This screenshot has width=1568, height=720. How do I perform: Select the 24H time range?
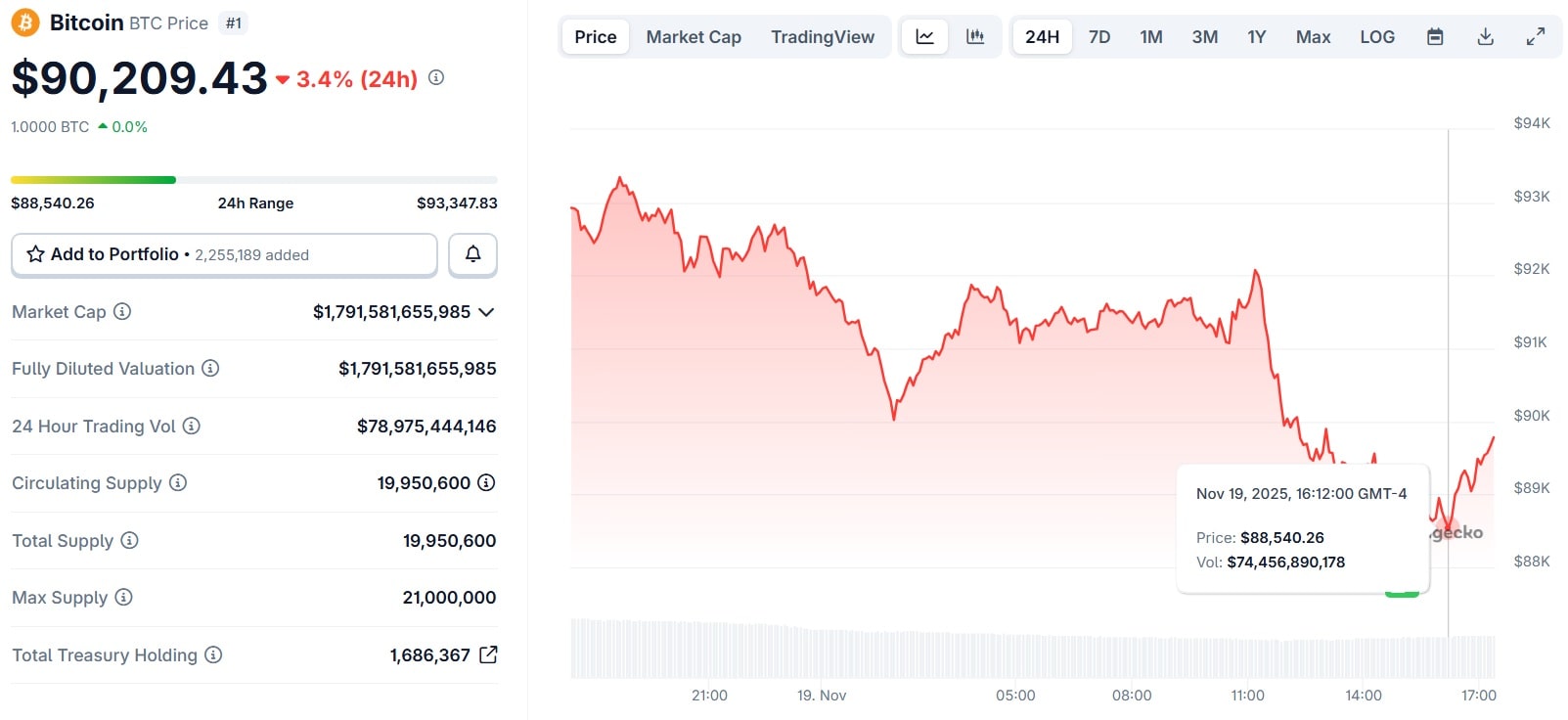coord(1042,37)
